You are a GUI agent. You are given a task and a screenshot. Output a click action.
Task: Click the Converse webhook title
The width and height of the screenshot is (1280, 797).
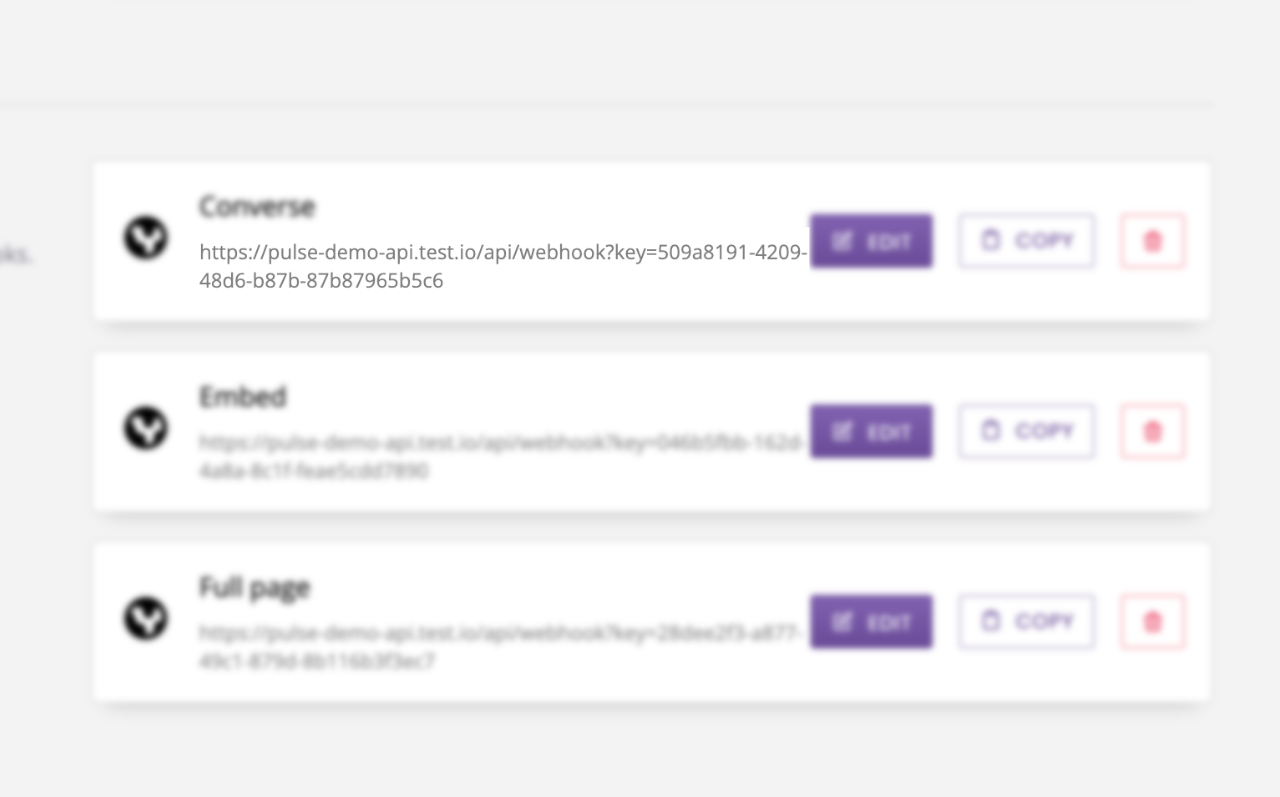pos(256,207)
